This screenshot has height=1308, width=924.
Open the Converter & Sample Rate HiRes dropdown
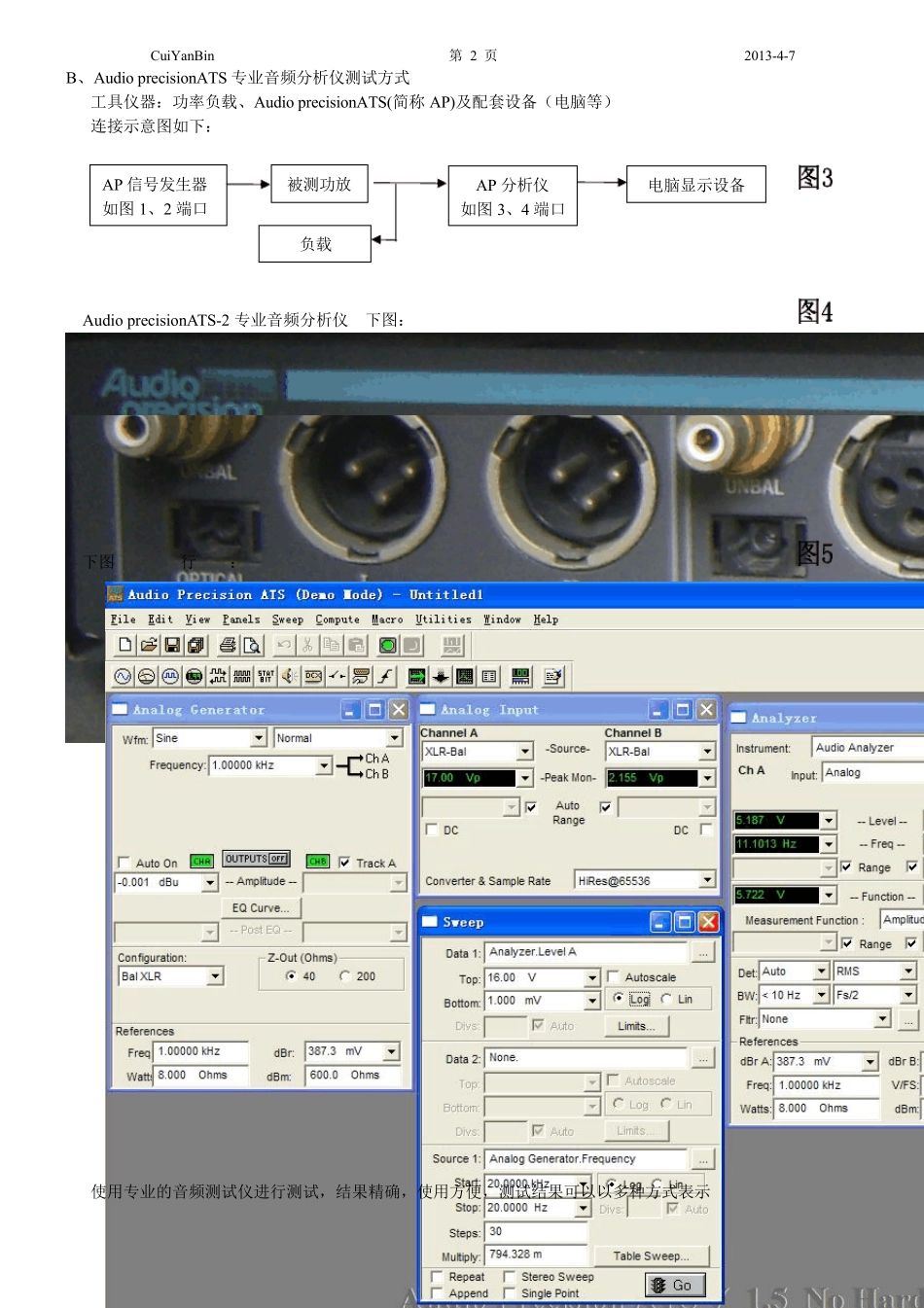pos(707,881)
